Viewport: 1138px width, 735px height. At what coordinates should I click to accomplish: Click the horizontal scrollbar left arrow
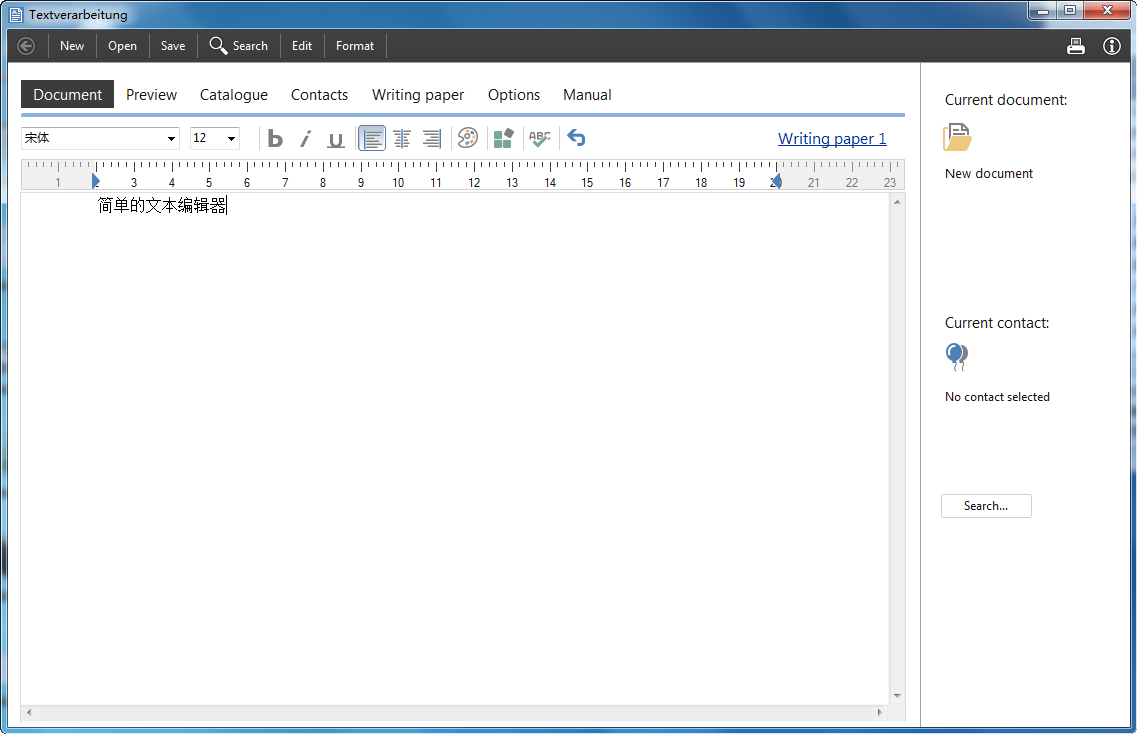(x=28, y=713)
